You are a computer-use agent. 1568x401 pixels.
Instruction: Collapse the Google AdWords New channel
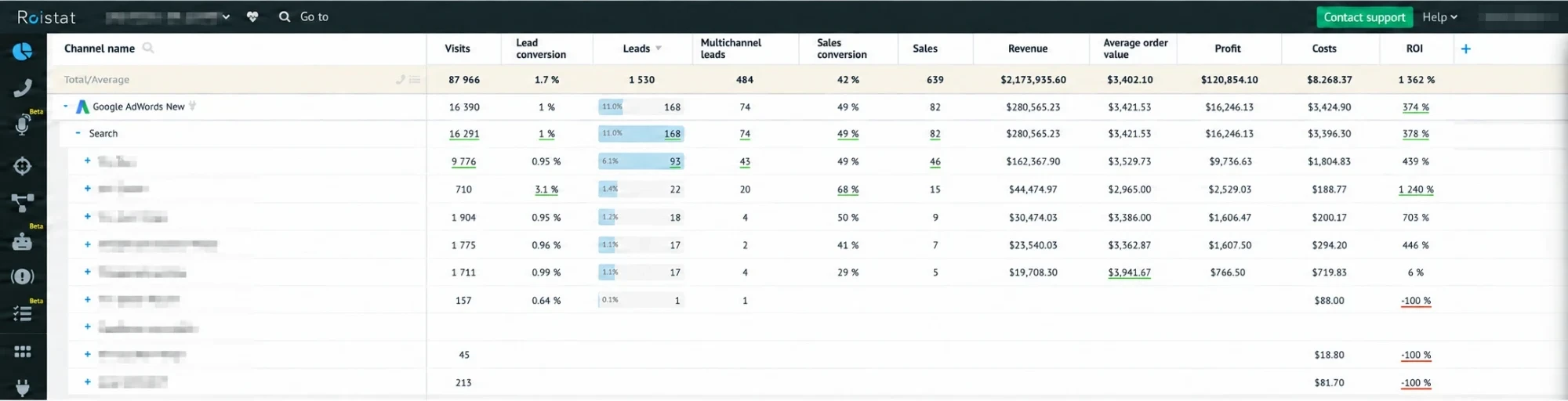click(66, 106)
